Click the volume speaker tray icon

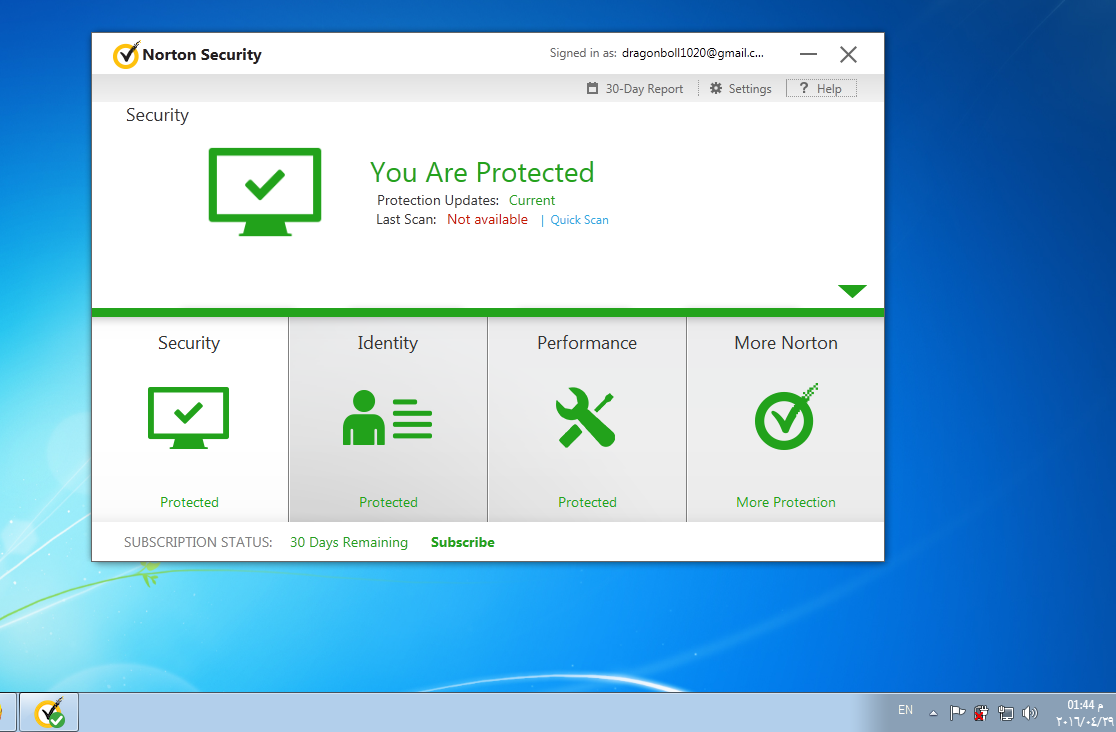[x=1029, y=712]
